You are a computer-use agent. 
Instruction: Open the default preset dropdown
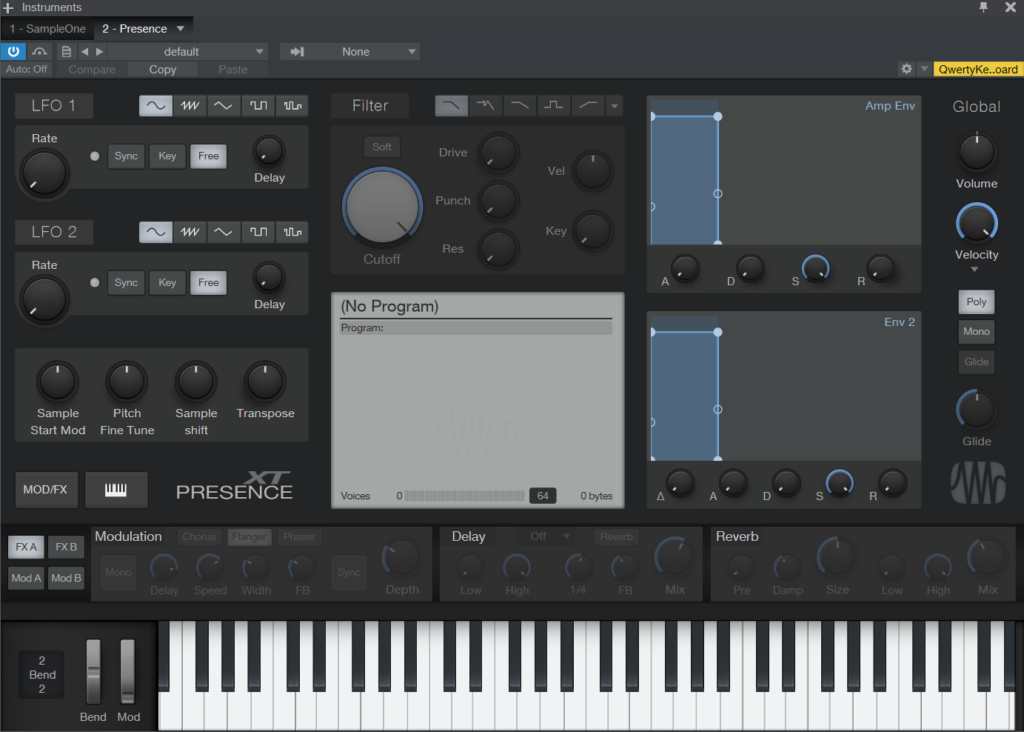(x=187, y=52)
